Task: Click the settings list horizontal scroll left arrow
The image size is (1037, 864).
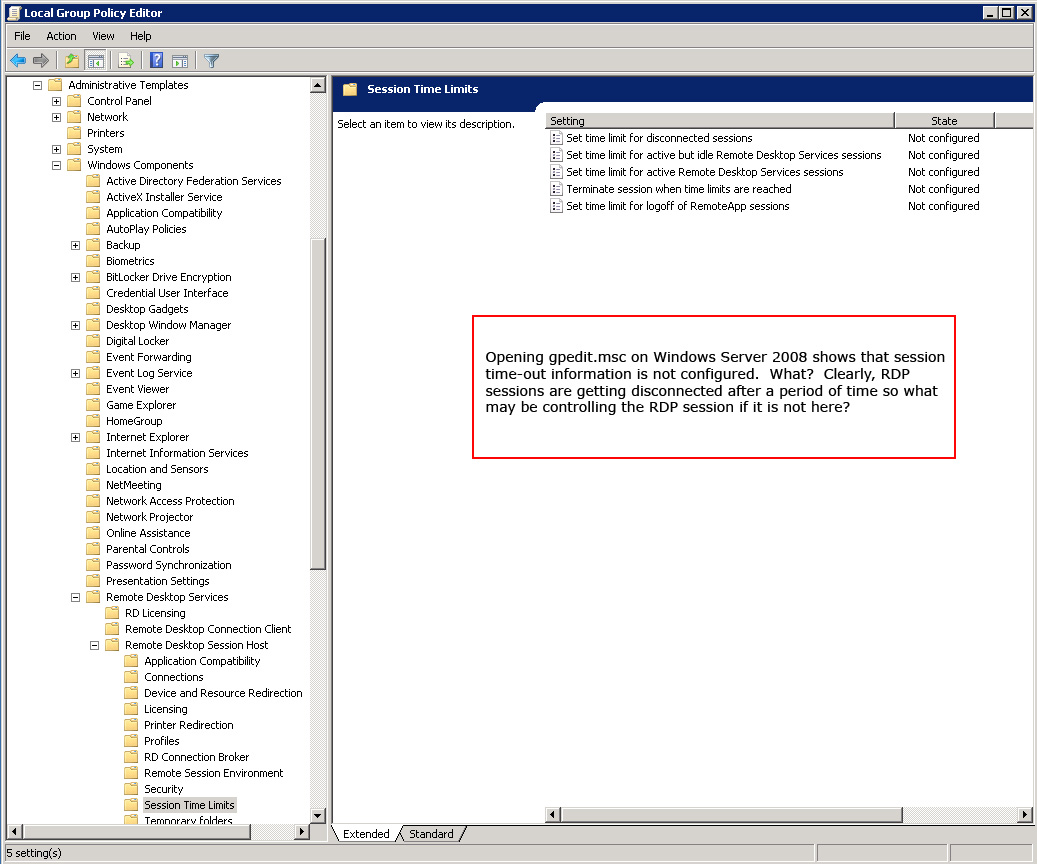Action: coord(554,814)
